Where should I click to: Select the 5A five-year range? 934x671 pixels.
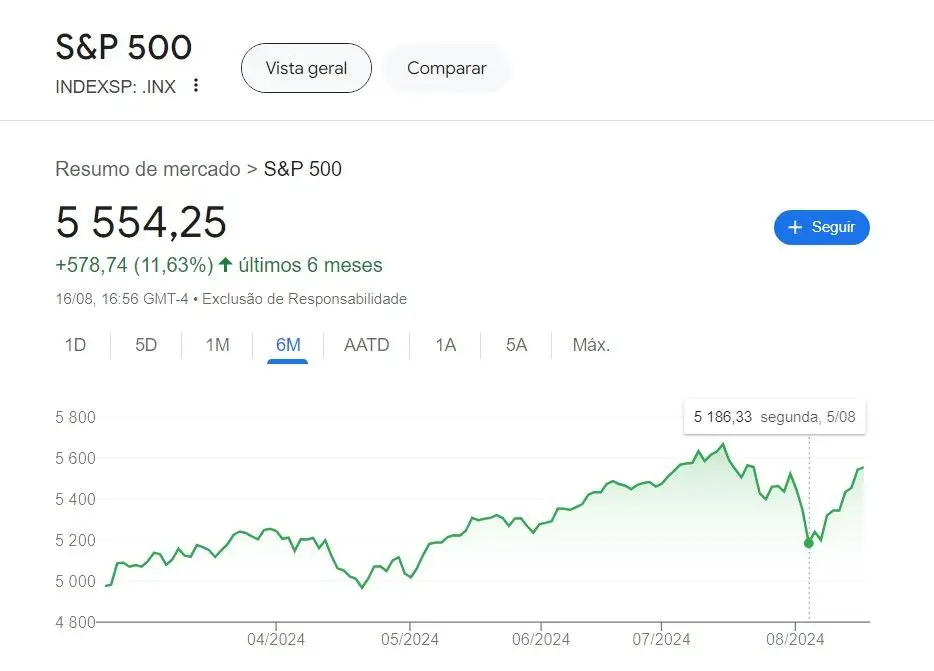click(514, 344)
